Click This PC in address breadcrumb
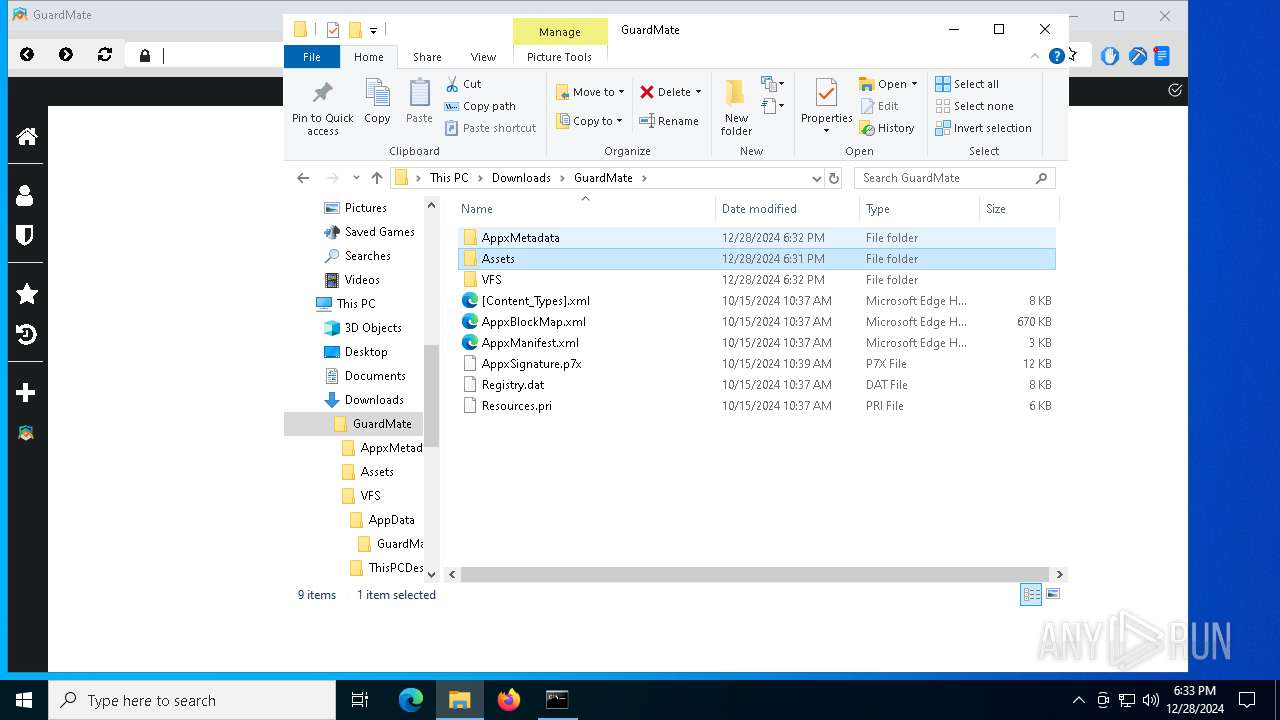This screenshot has width=1280, height=720. 449,178
